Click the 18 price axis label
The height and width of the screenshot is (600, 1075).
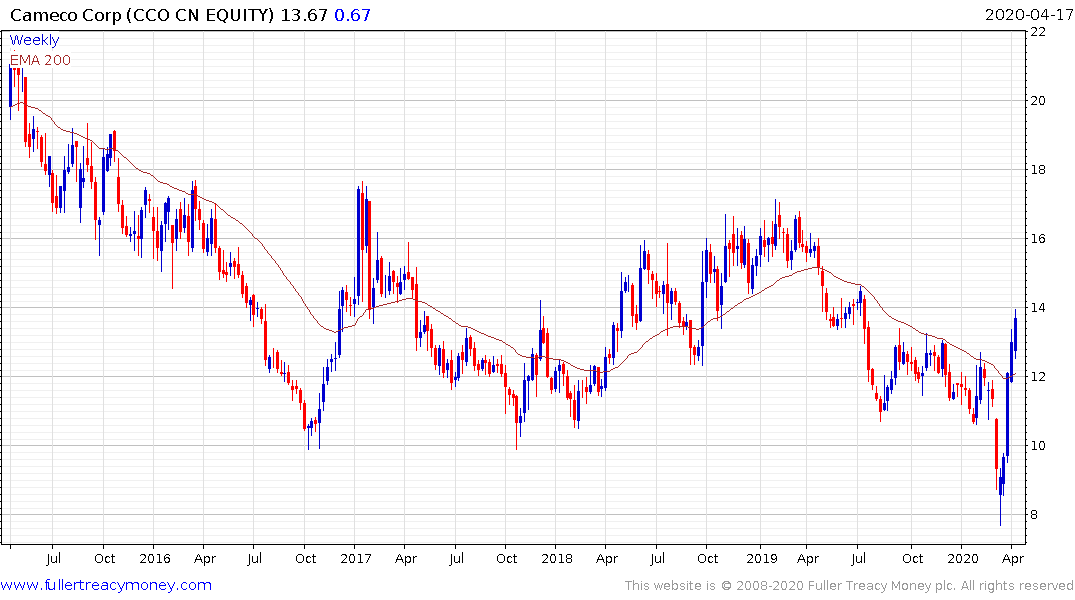click(1038, 170)
